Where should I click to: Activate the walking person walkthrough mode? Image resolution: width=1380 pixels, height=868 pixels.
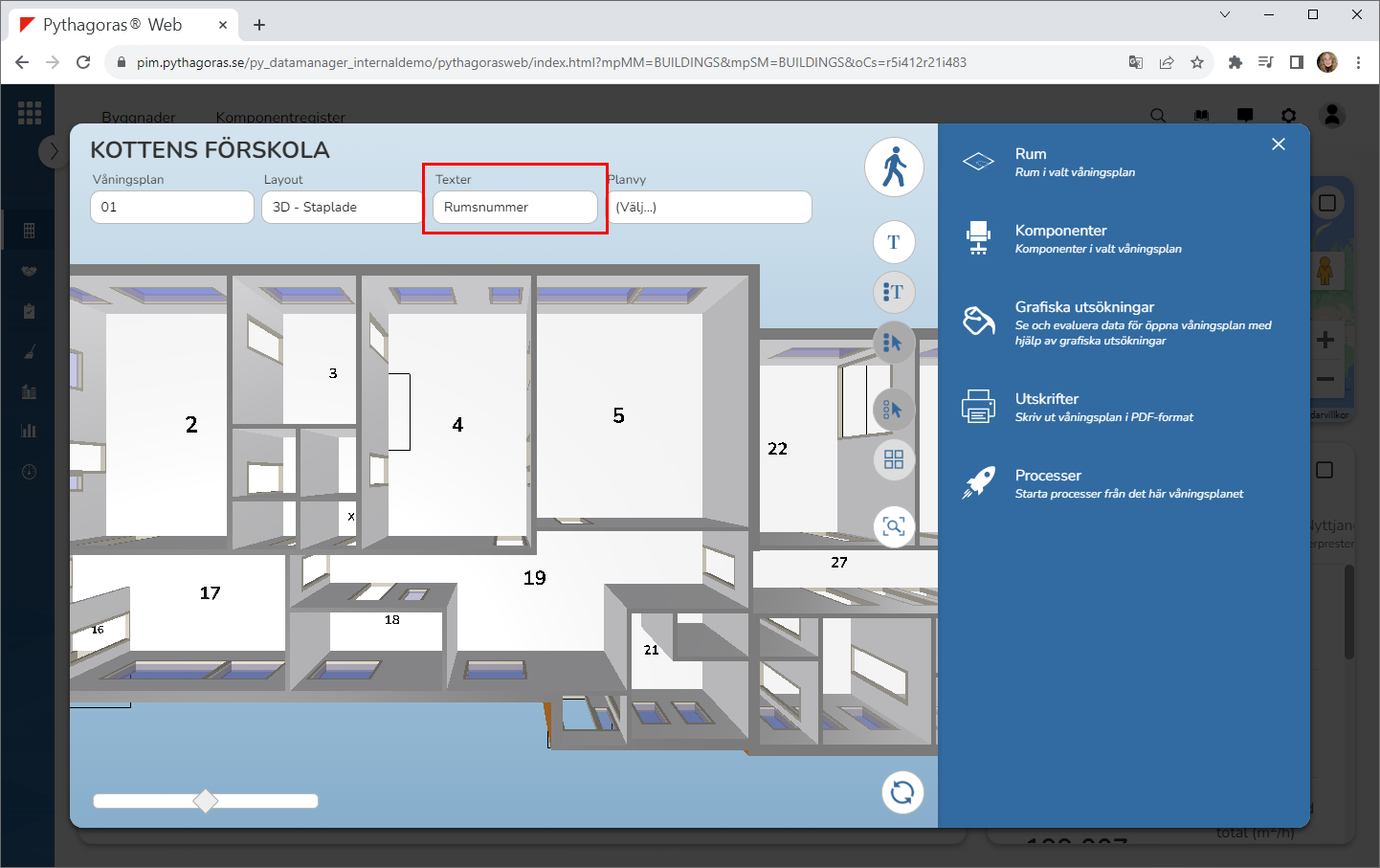pyautogui.click(x=894, y=167)
